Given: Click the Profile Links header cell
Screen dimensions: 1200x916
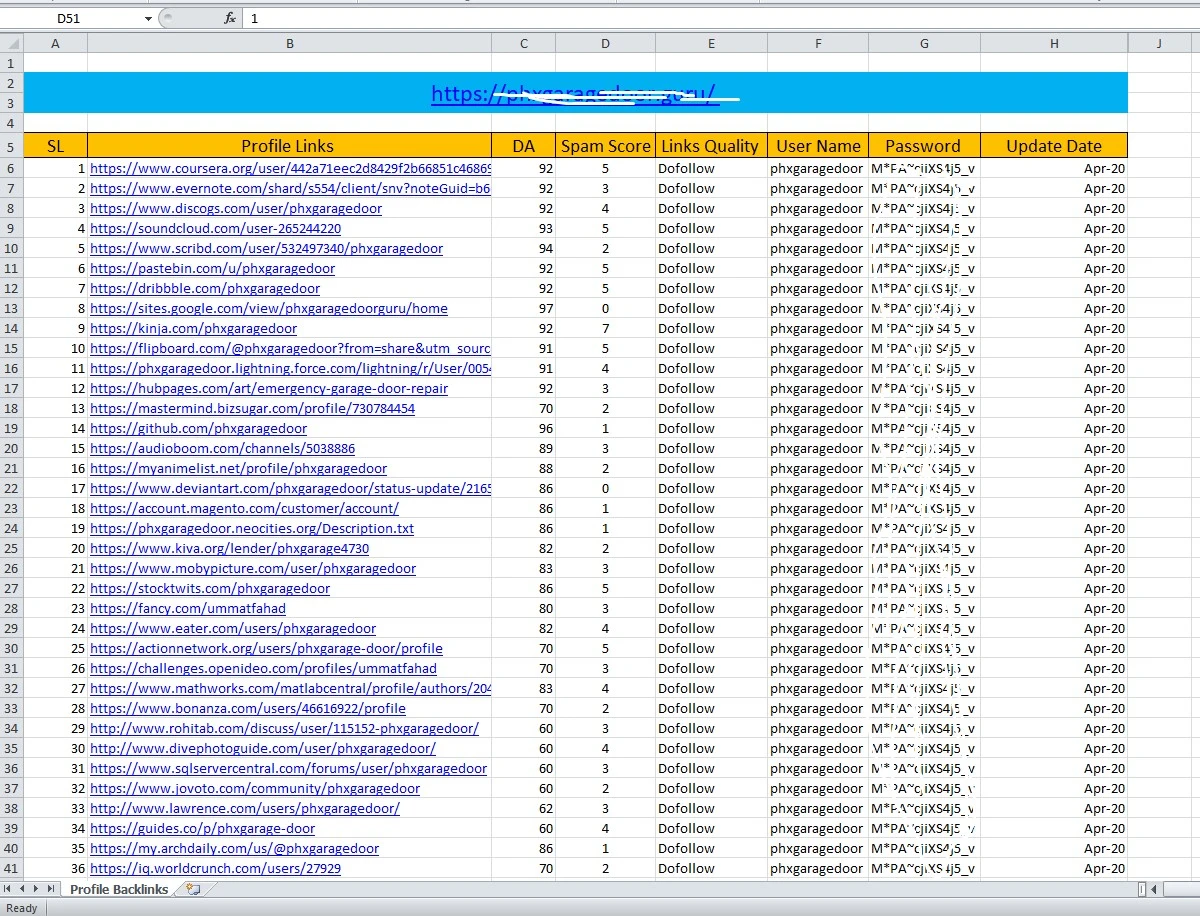Looking at the screenshot, I should [290, 146].
